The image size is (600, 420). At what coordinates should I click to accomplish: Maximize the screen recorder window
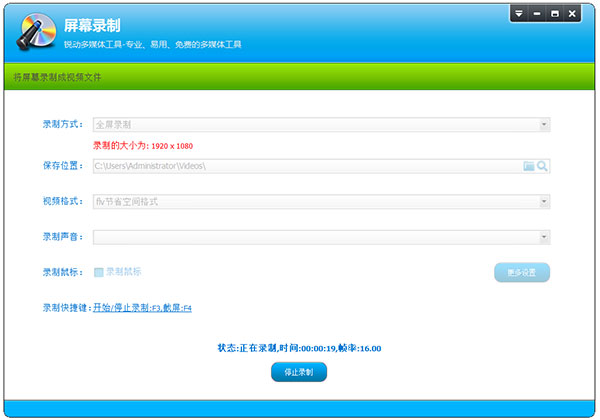pos(554,14)
